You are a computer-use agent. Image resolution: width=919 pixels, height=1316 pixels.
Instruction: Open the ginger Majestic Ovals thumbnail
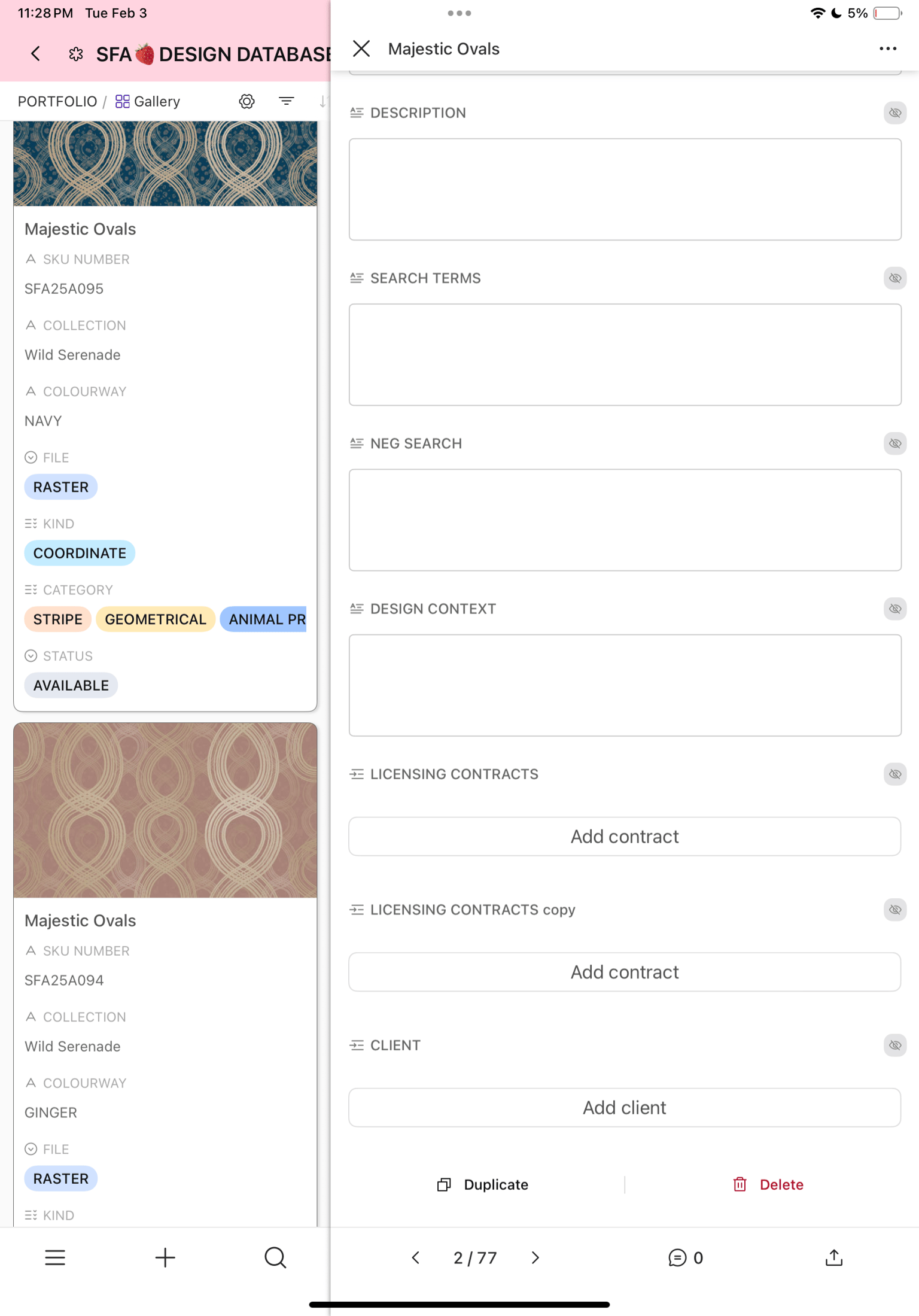point(165,810)
